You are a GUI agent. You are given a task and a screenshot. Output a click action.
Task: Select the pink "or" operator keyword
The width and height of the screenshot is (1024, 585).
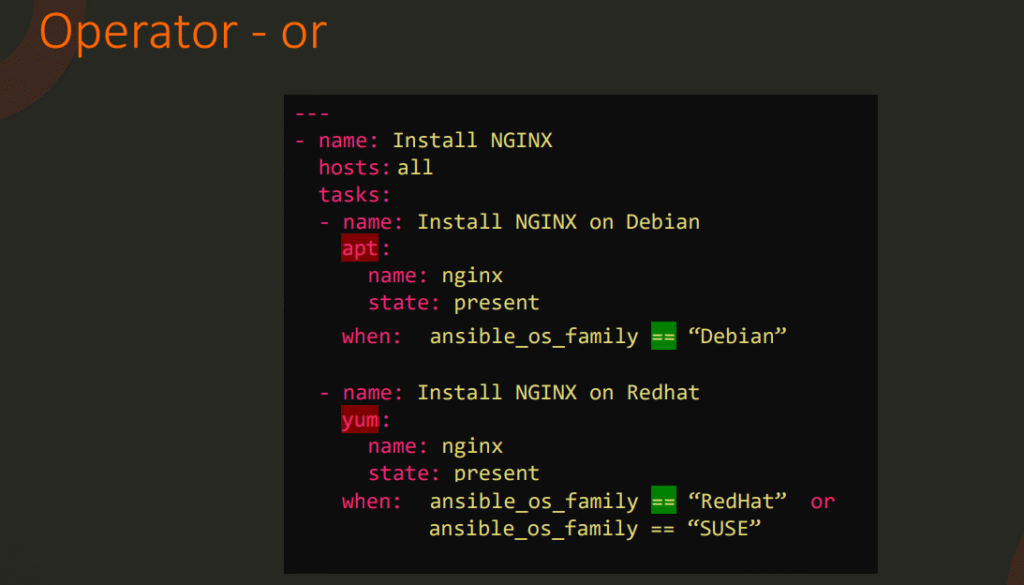[822, 501]
